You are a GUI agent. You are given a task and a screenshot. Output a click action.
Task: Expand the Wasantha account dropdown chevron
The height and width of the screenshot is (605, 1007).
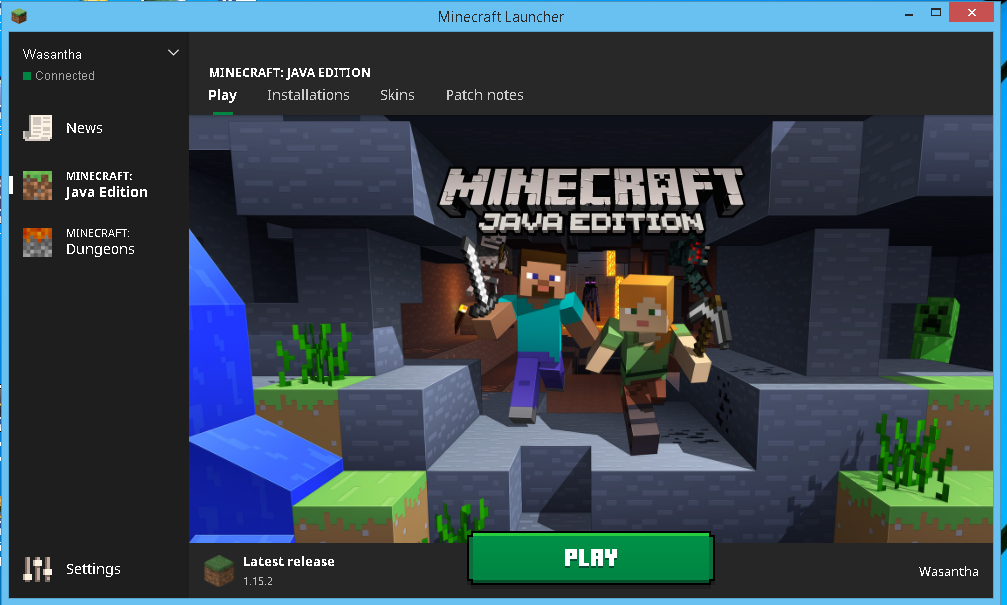tap(173, 53)
